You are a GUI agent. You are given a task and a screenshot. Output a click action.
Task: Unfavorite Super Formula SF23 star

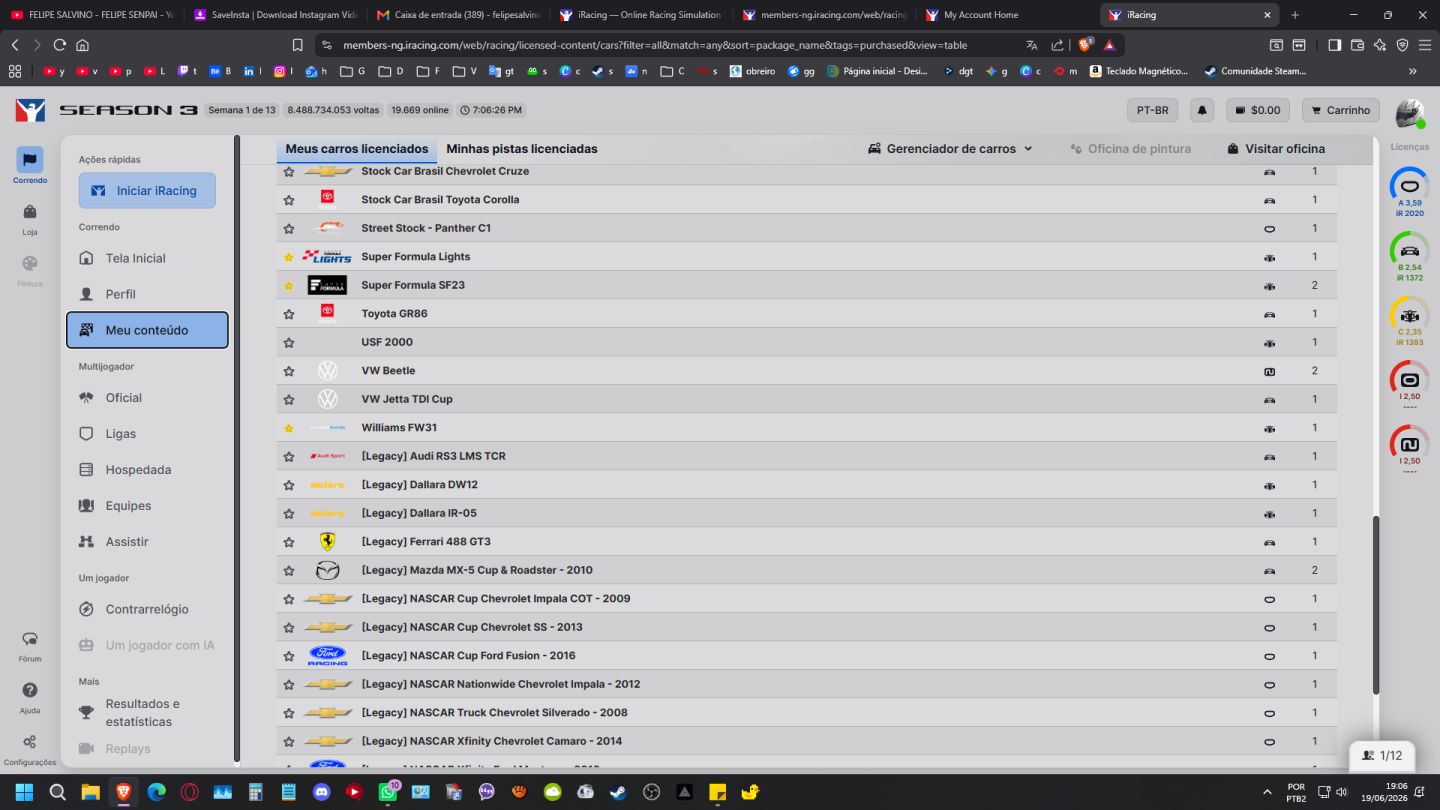[289, 286]
